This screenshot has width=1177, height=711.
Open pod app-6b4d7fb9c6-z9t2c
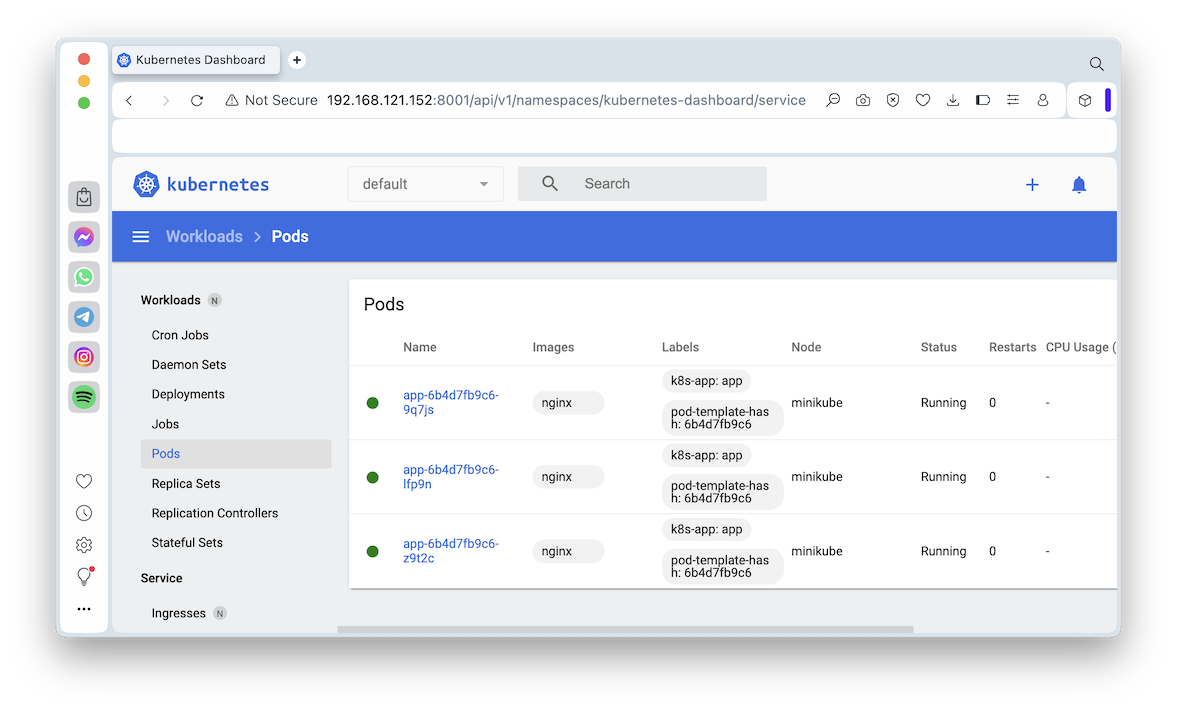pyautogui.click(x=450, y=551)
